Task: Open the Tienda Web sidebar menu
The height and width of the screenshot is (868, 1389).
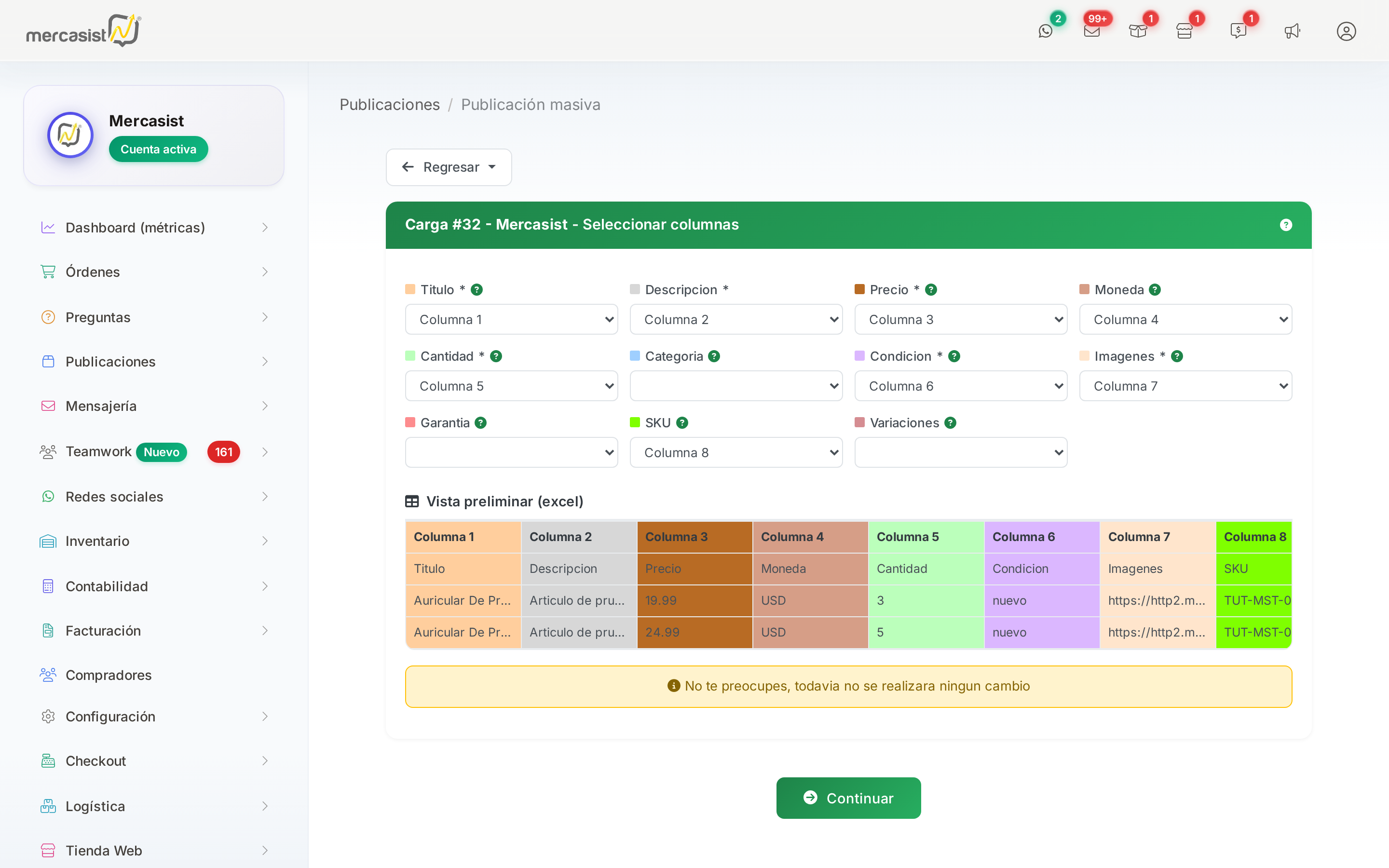Action: click(154, 851)
